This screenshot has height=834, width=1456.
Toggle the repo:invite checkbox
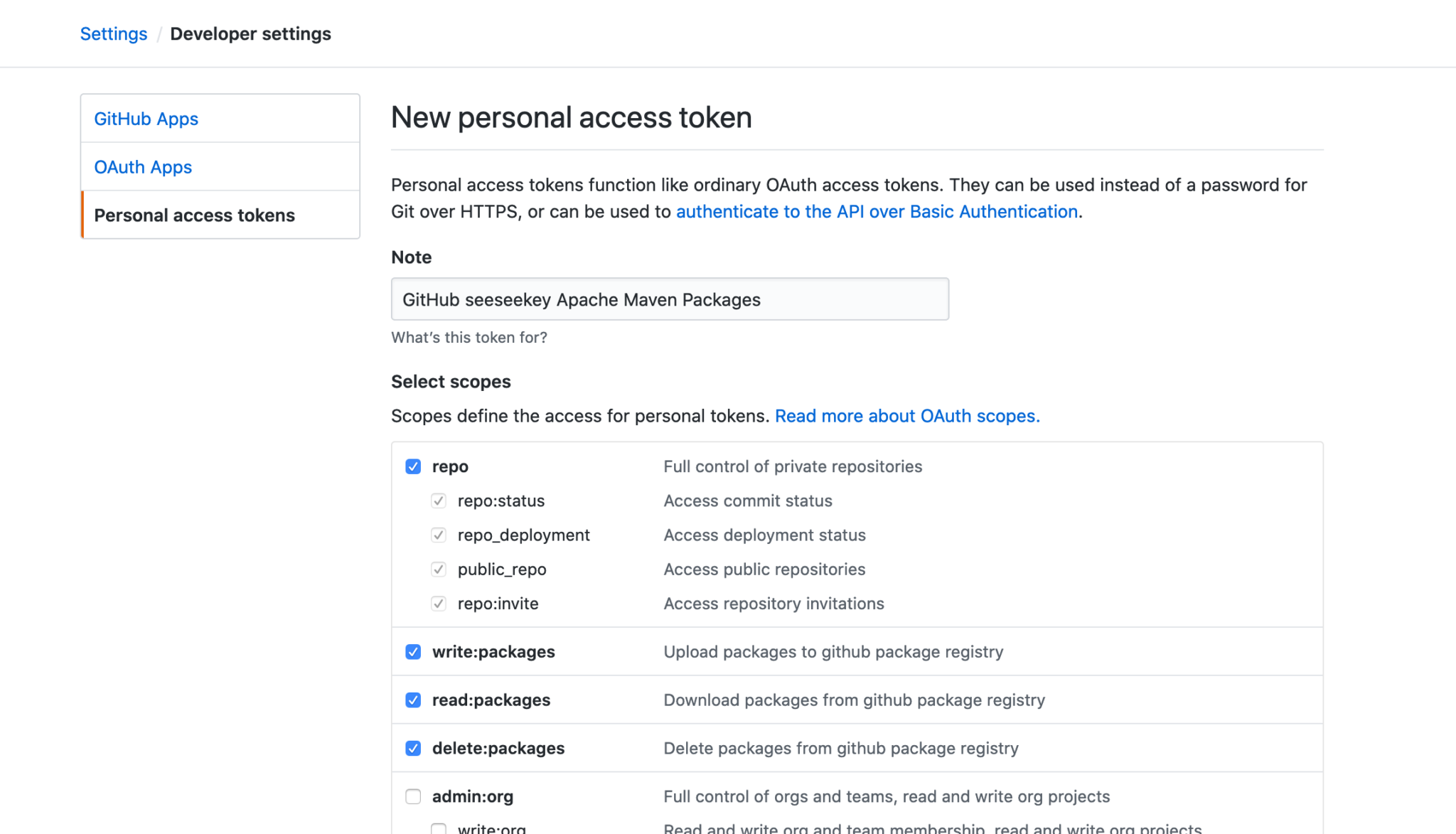pos(438,603)
